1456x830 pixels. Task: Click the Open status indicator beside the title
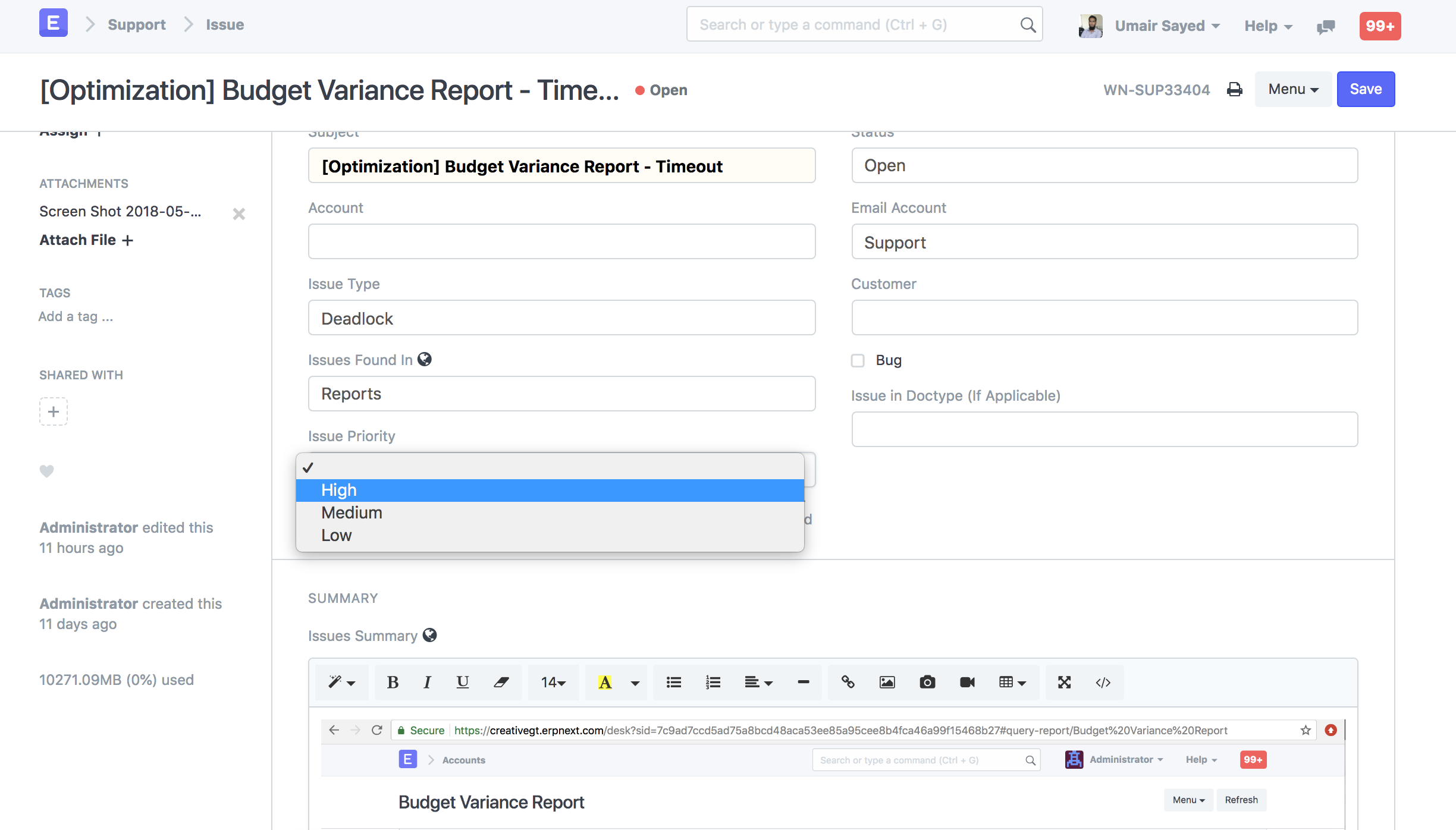[x=661, y=90]
